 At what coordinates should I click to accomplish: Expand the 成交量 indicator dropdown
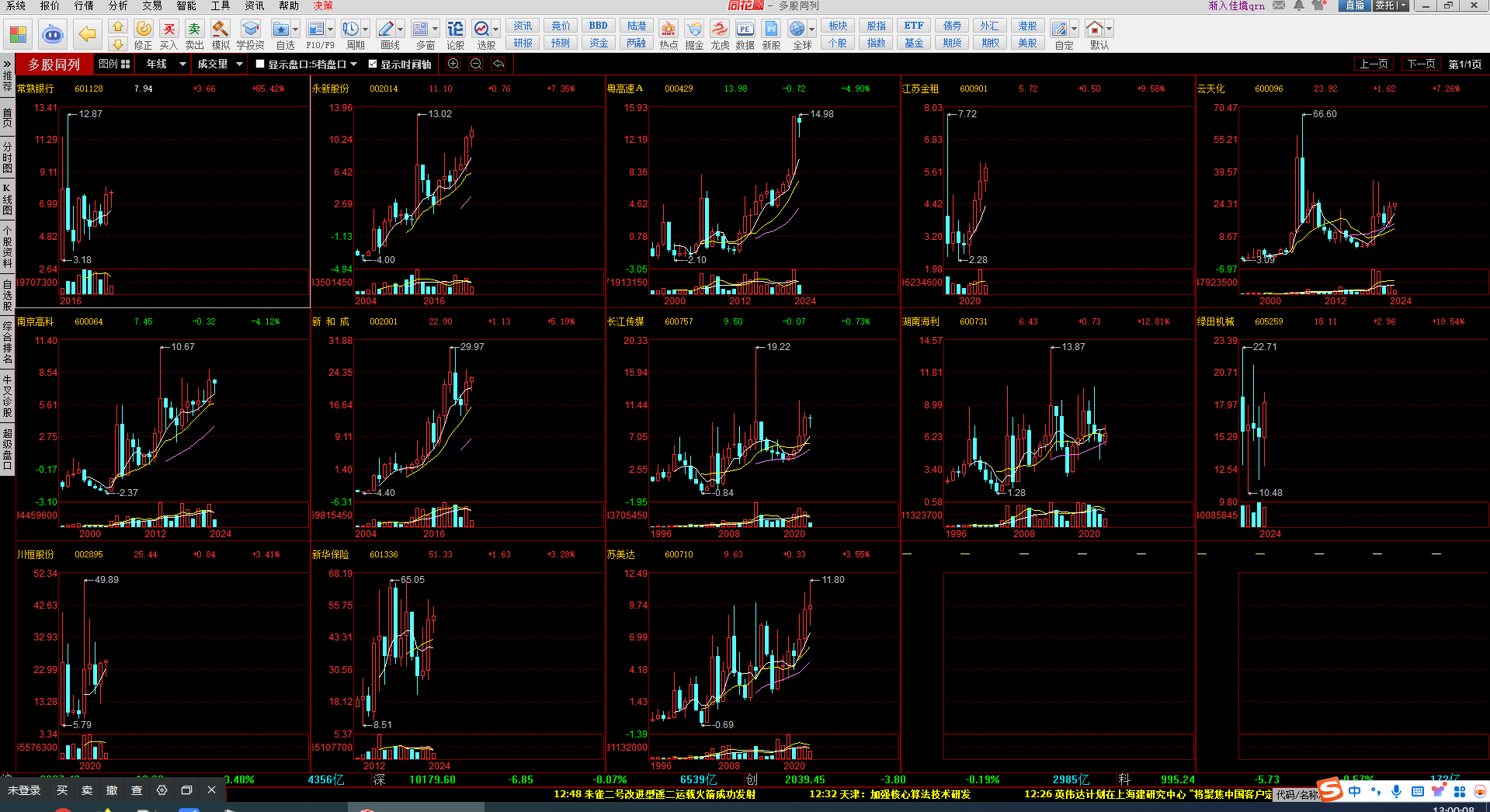tap(239, 64)
